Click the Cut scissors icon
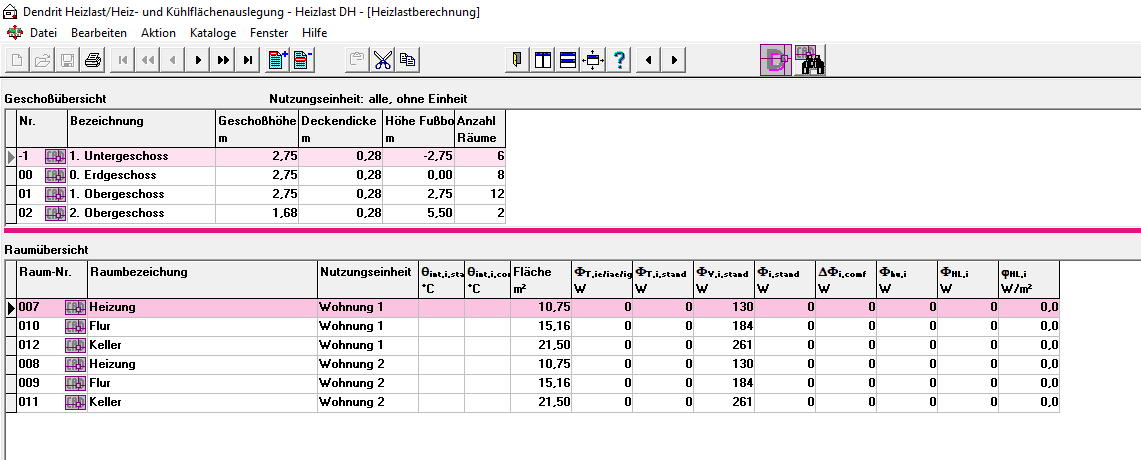The height and width of the screenshot is (460, 1141). click(x=382, y=60)
